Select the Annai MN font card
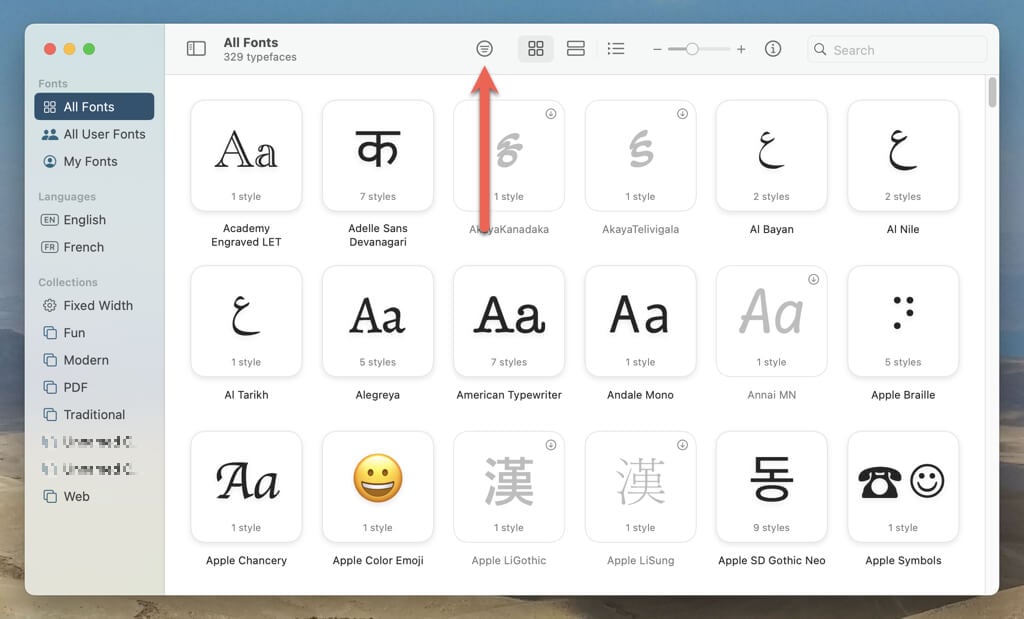1024x619 pixels. 771,321
